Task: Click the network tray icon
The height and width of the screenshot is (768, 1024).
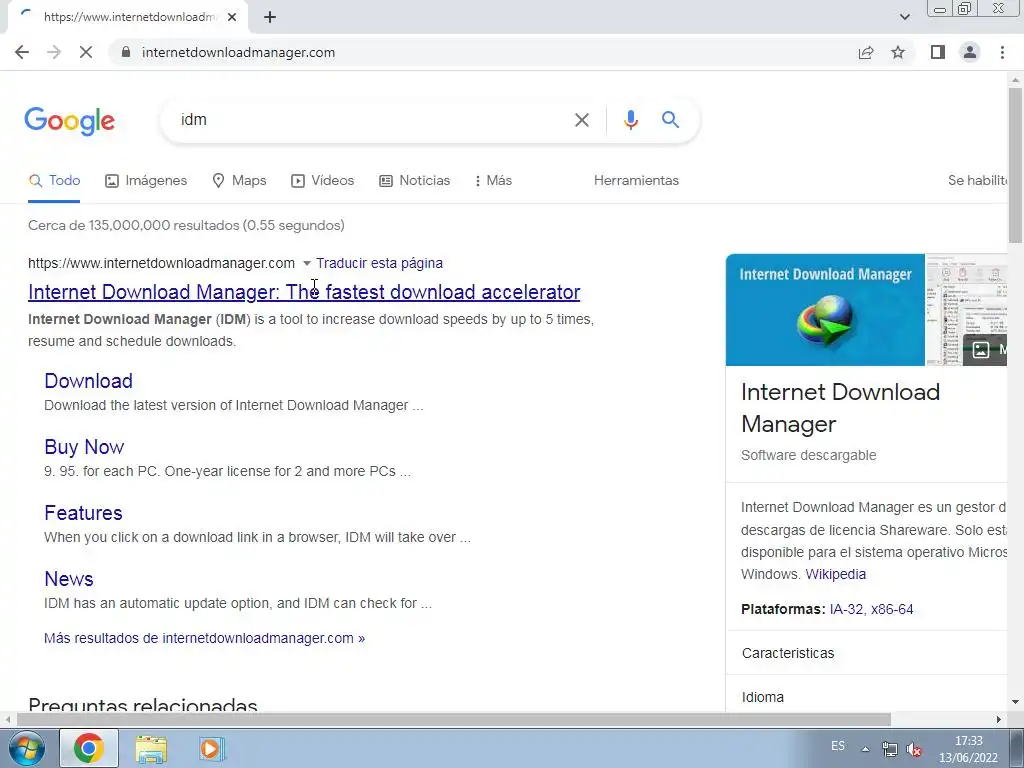Action: click(889, 749)
